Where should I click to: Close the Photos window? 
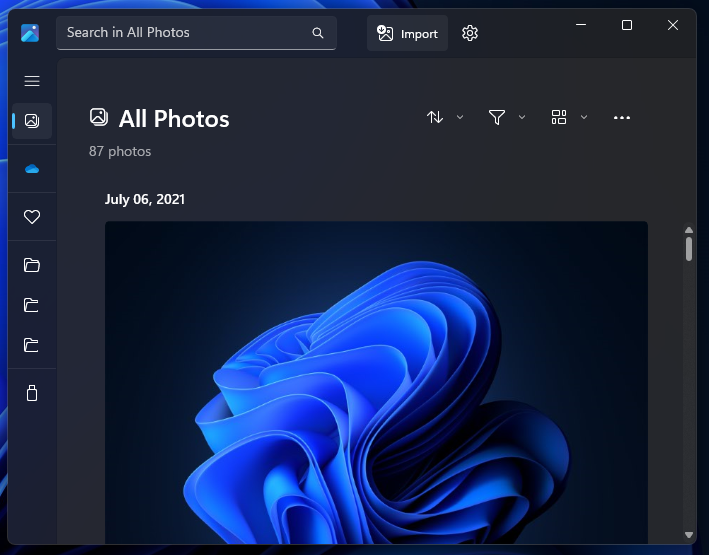(673, 25)
